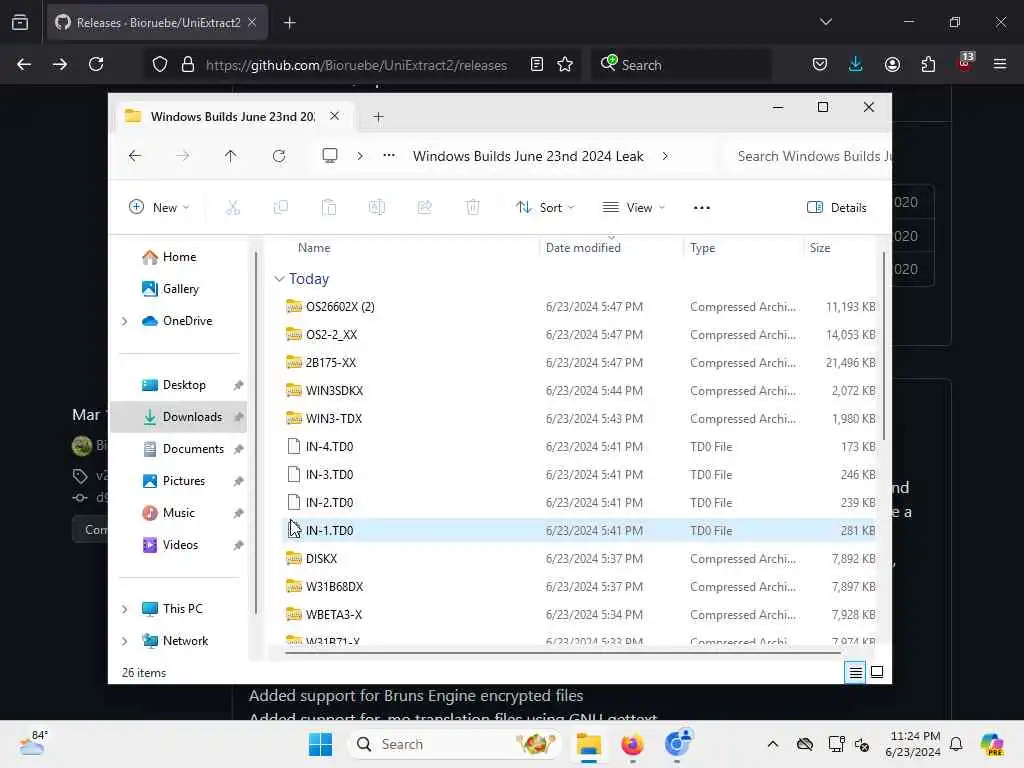Open Desktop in navigation pane

point(184,385)
